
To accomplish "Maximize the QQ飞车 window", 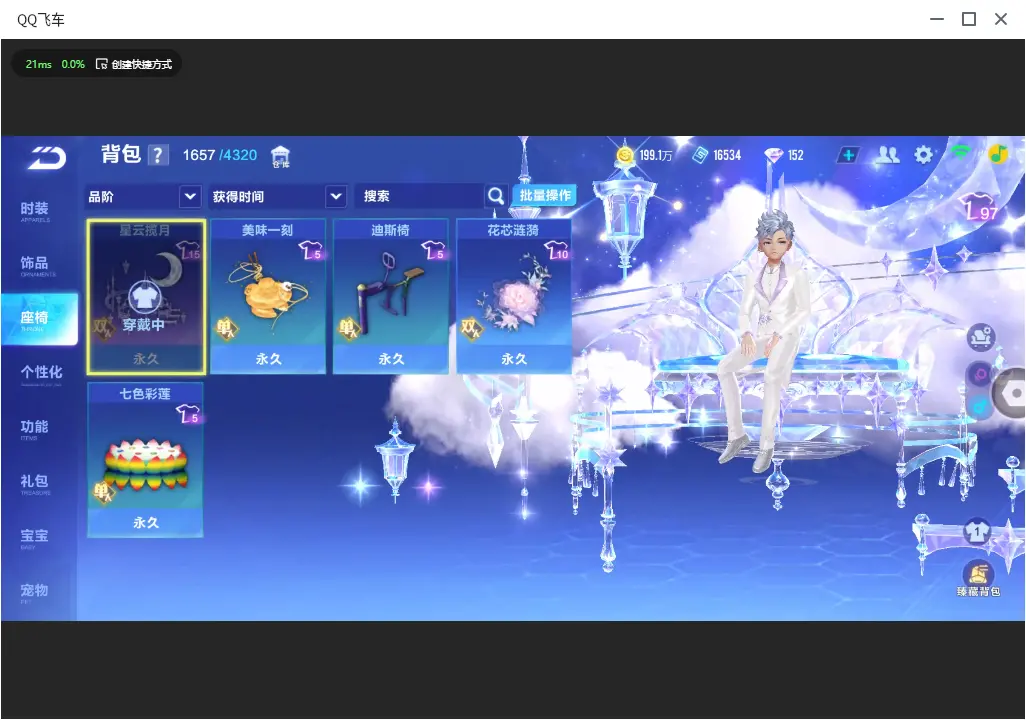I will coord(969,19).
